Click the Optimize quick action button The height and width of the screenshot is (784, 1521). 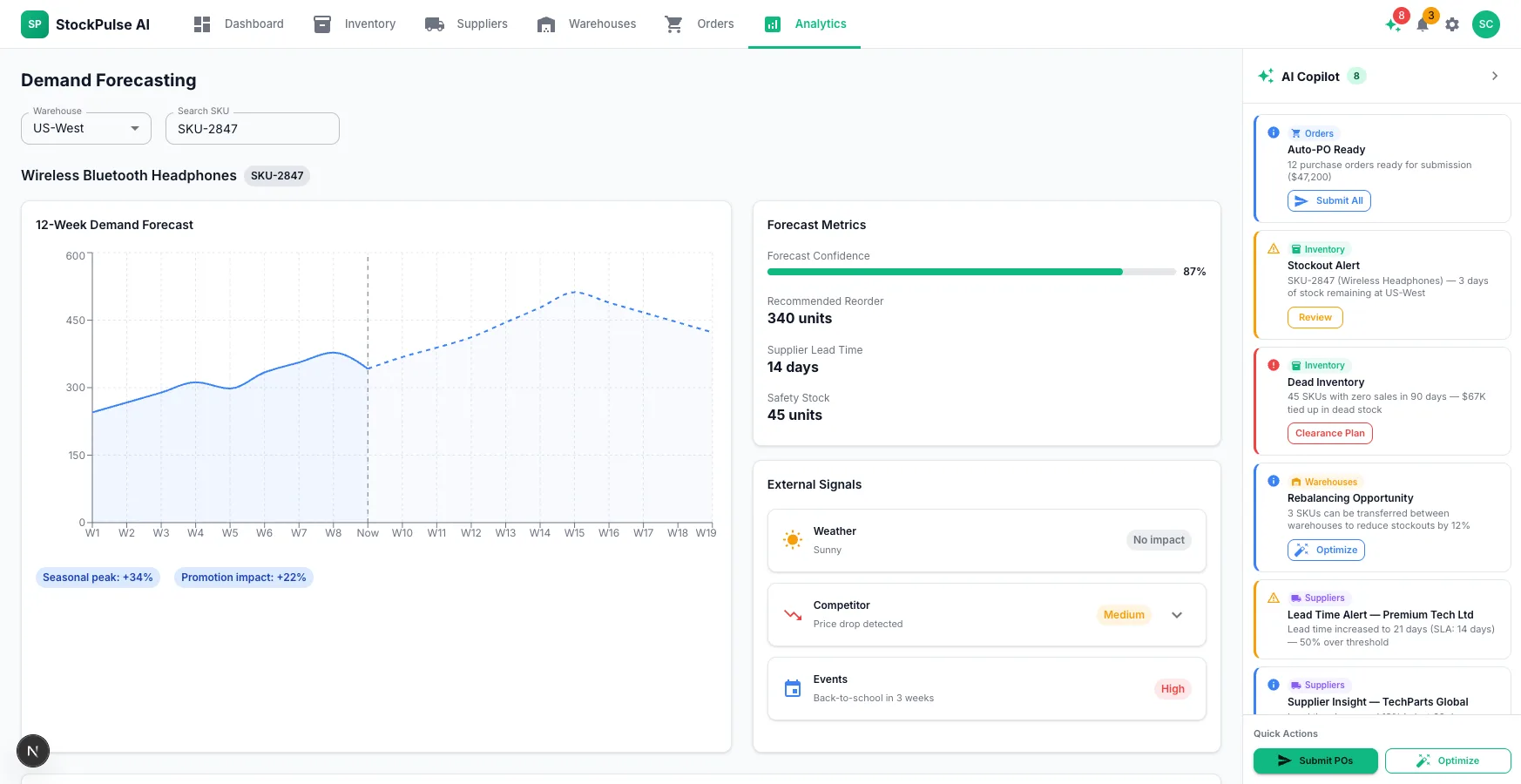1448,760
